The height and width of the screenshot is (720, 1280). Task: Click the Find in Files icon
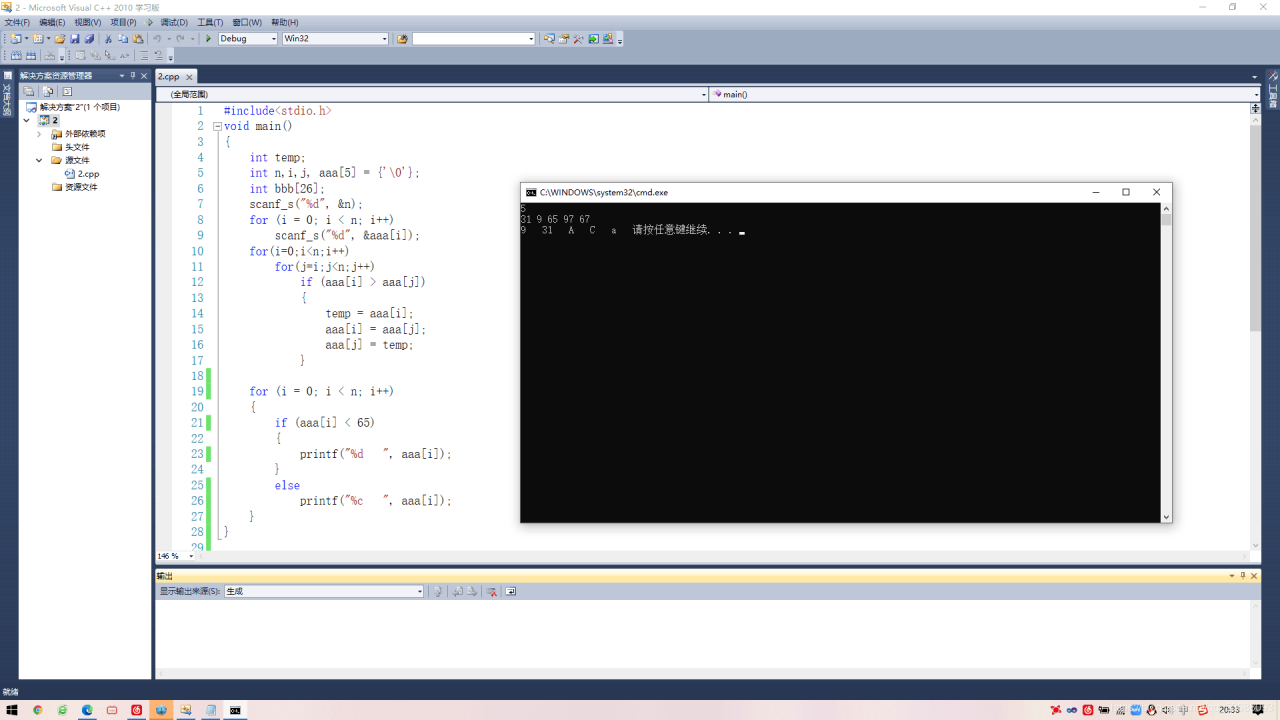click(402, 39)
